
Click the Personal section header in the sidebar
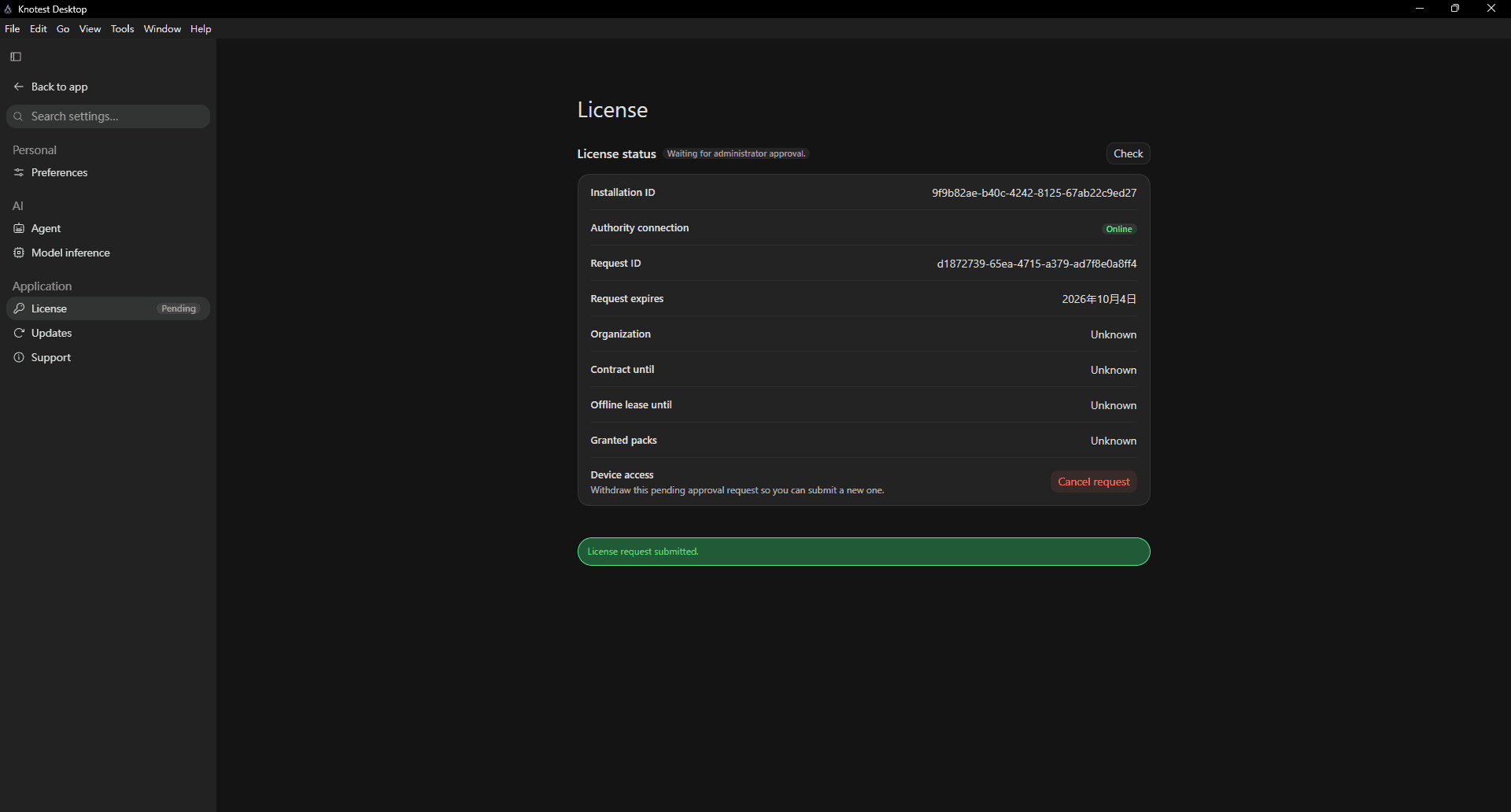pyautogui.click(x=35, y=150)
